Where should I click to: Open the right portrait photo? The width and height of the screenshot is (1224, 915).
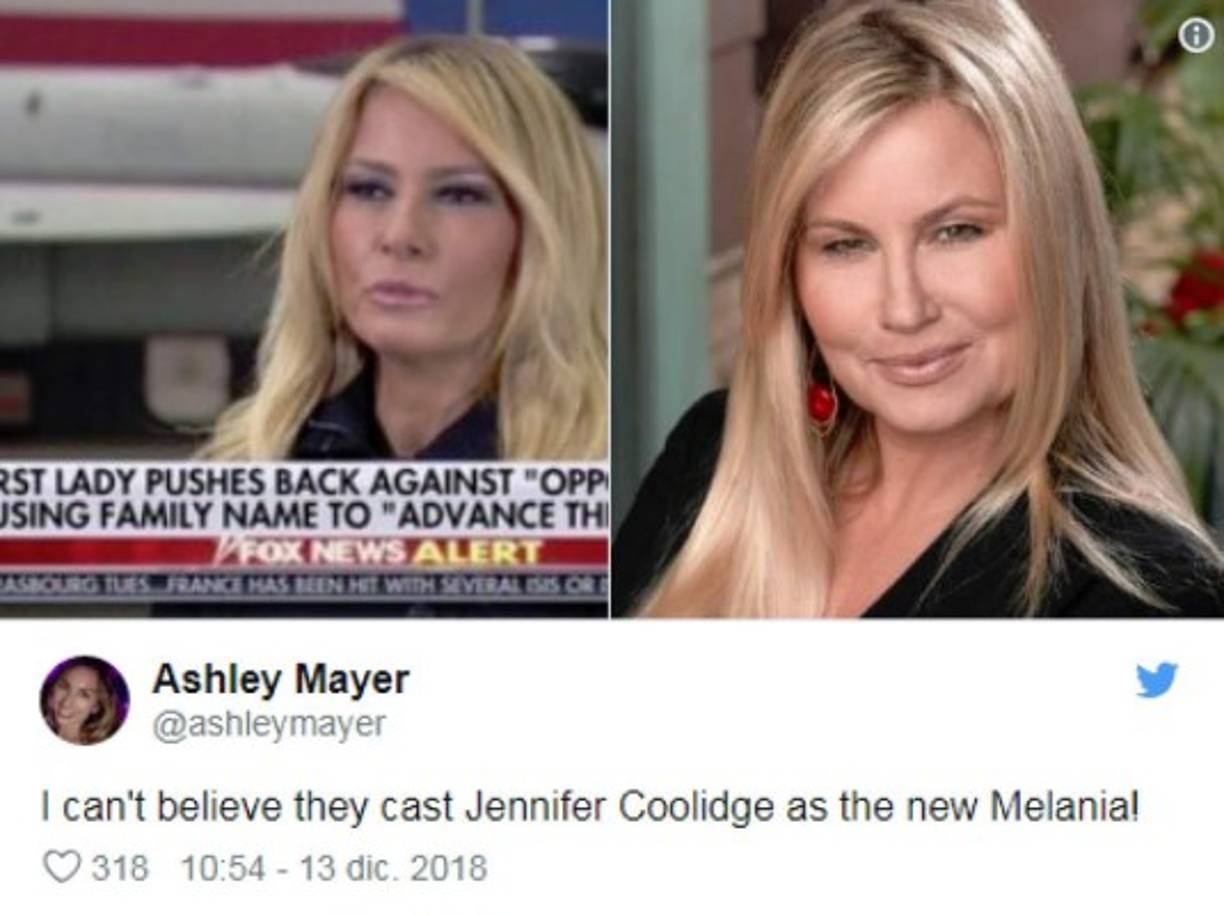pos(918,308)
